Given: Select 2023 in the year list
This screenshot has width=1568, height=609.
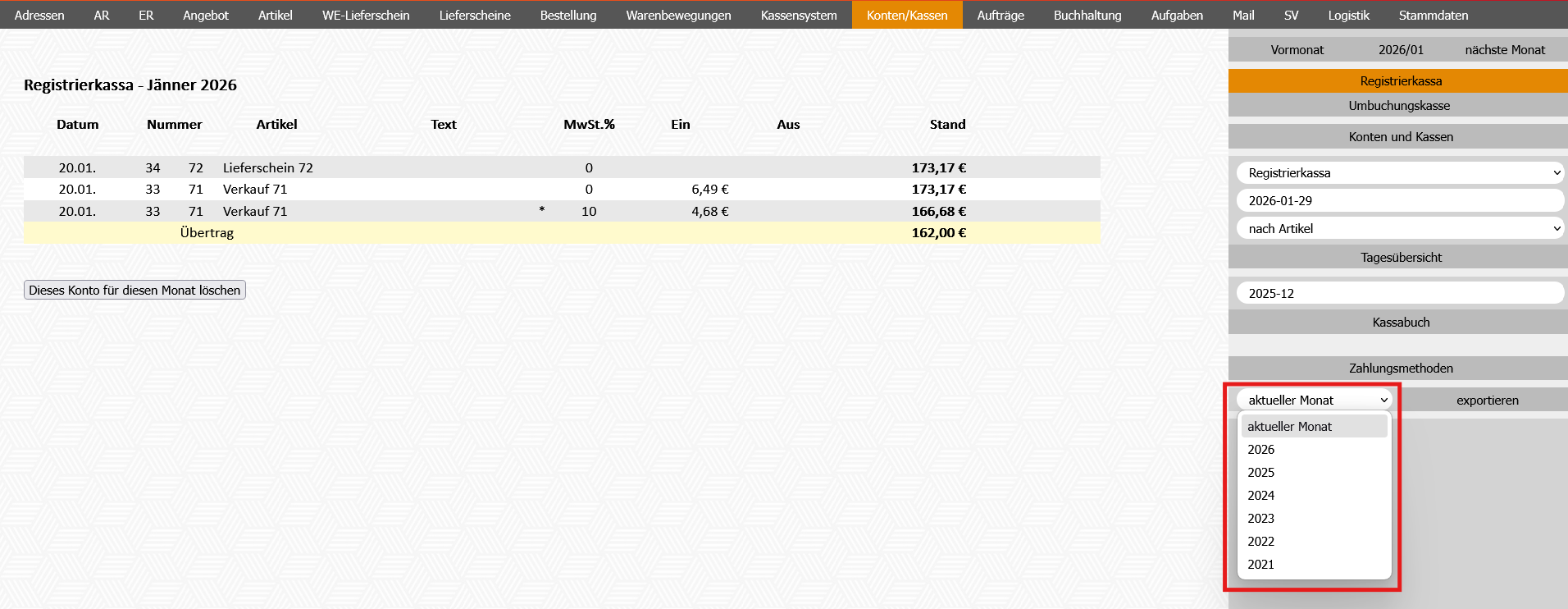Looking at the screenshot, I should point(1261,519).
